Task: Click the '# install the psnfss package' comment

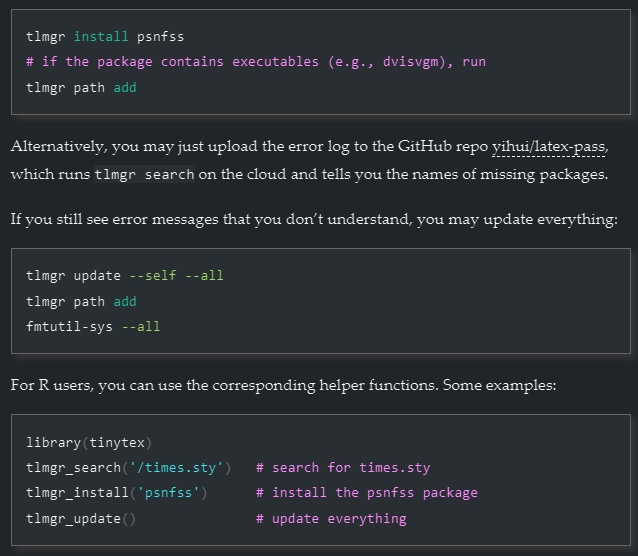Action: click(x=366, y=493)
